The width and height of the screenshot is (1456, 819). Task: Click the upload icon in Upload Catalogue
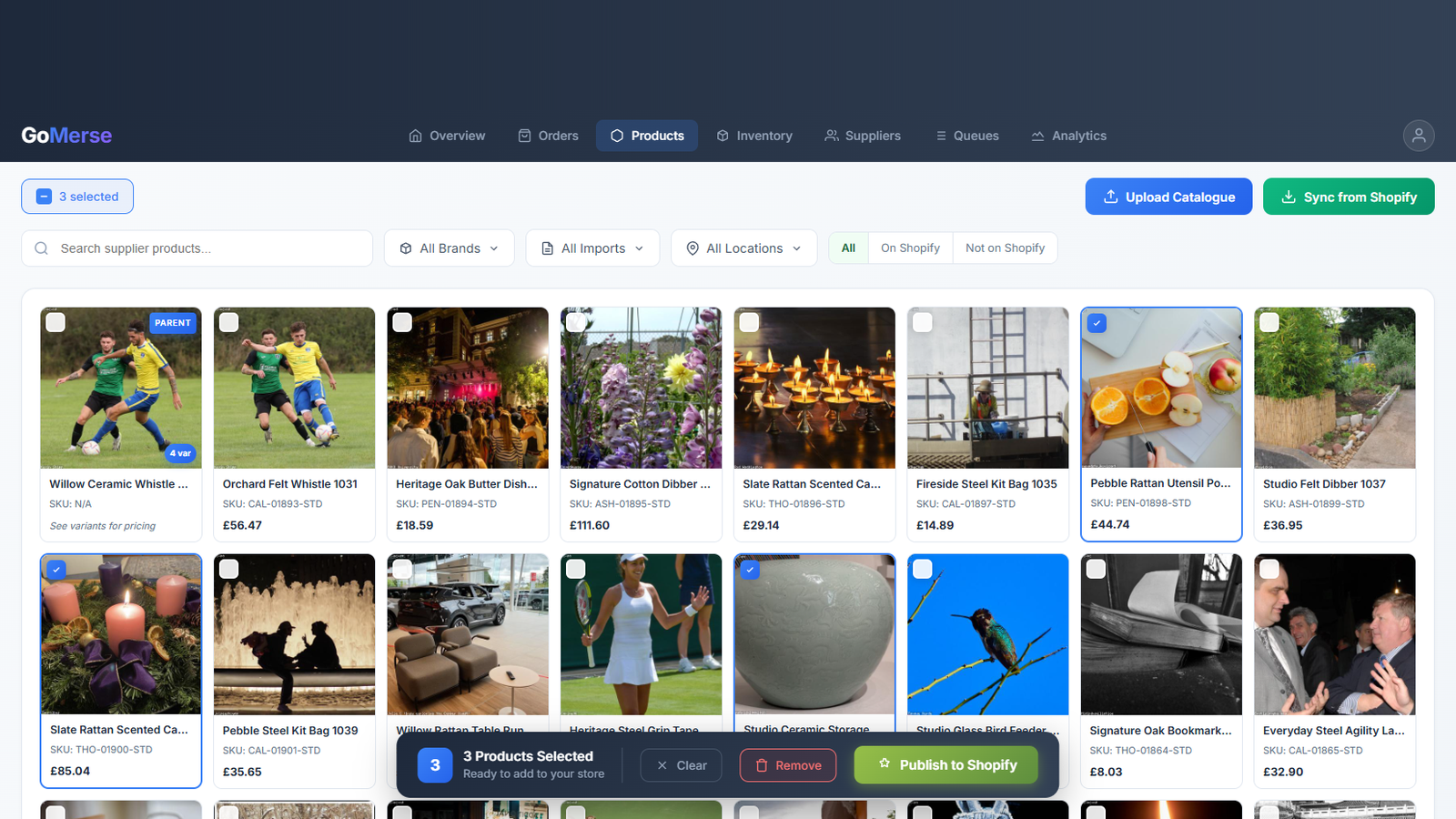[x=1110, y=197]
